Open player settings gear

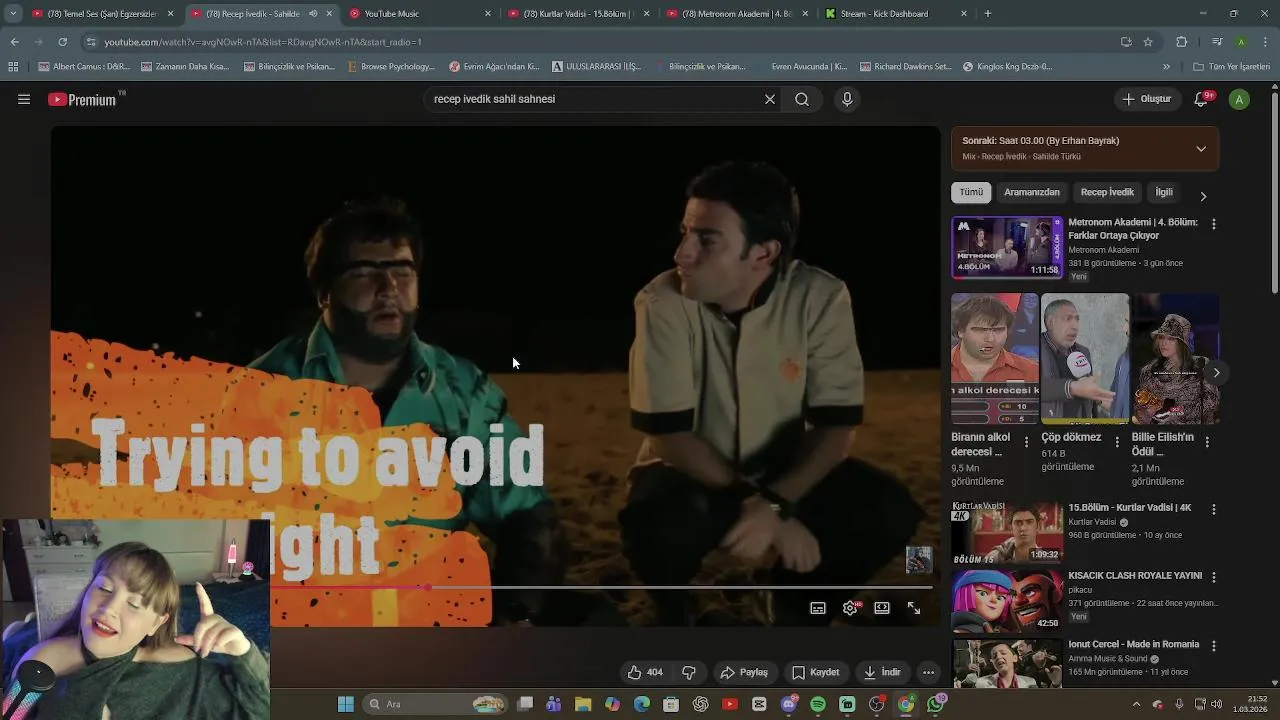pyautogui.click(x=850, y=608)
